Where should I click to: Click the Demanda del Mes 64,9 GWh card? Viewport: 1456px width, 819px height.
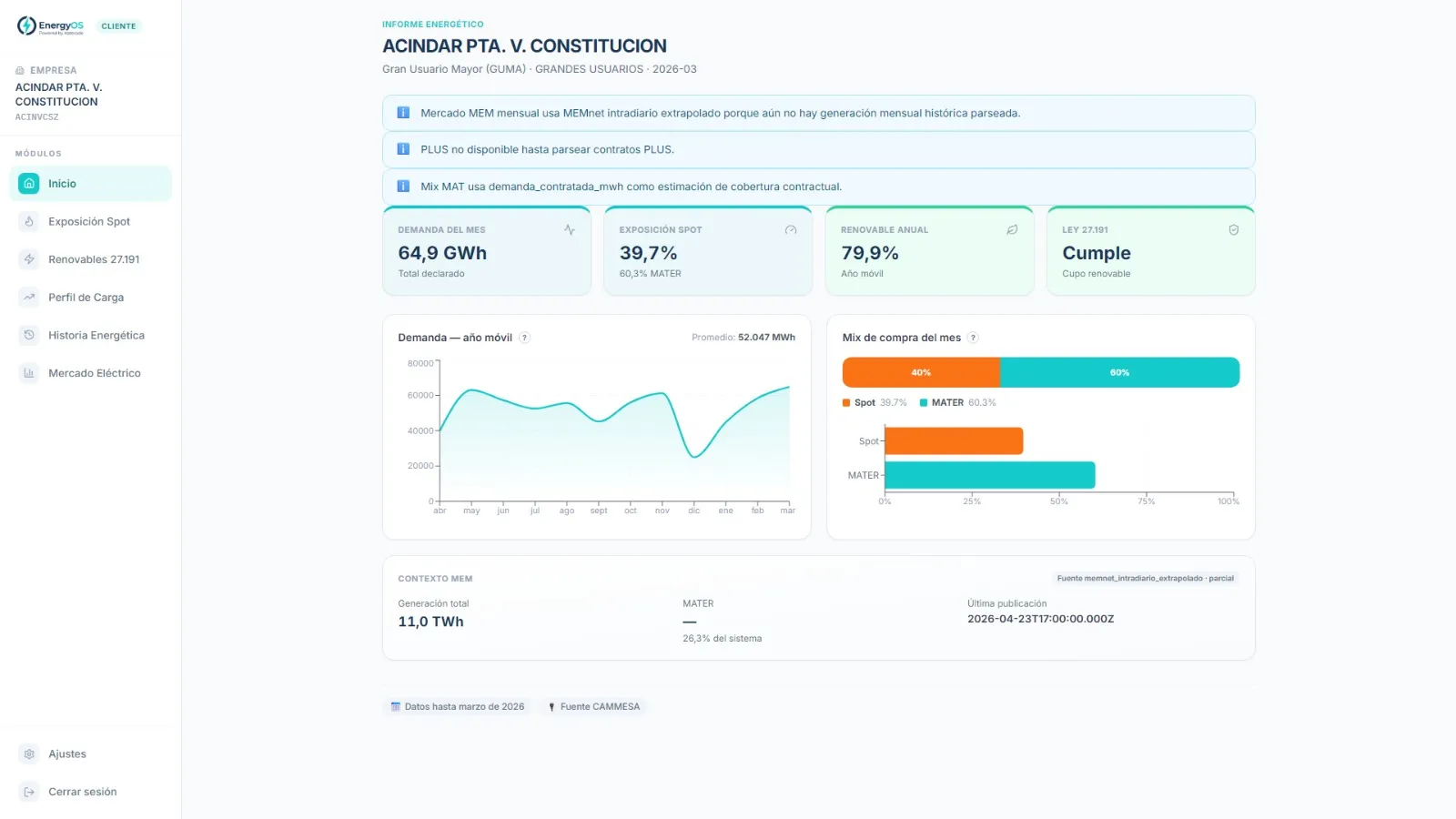(487, 251)
